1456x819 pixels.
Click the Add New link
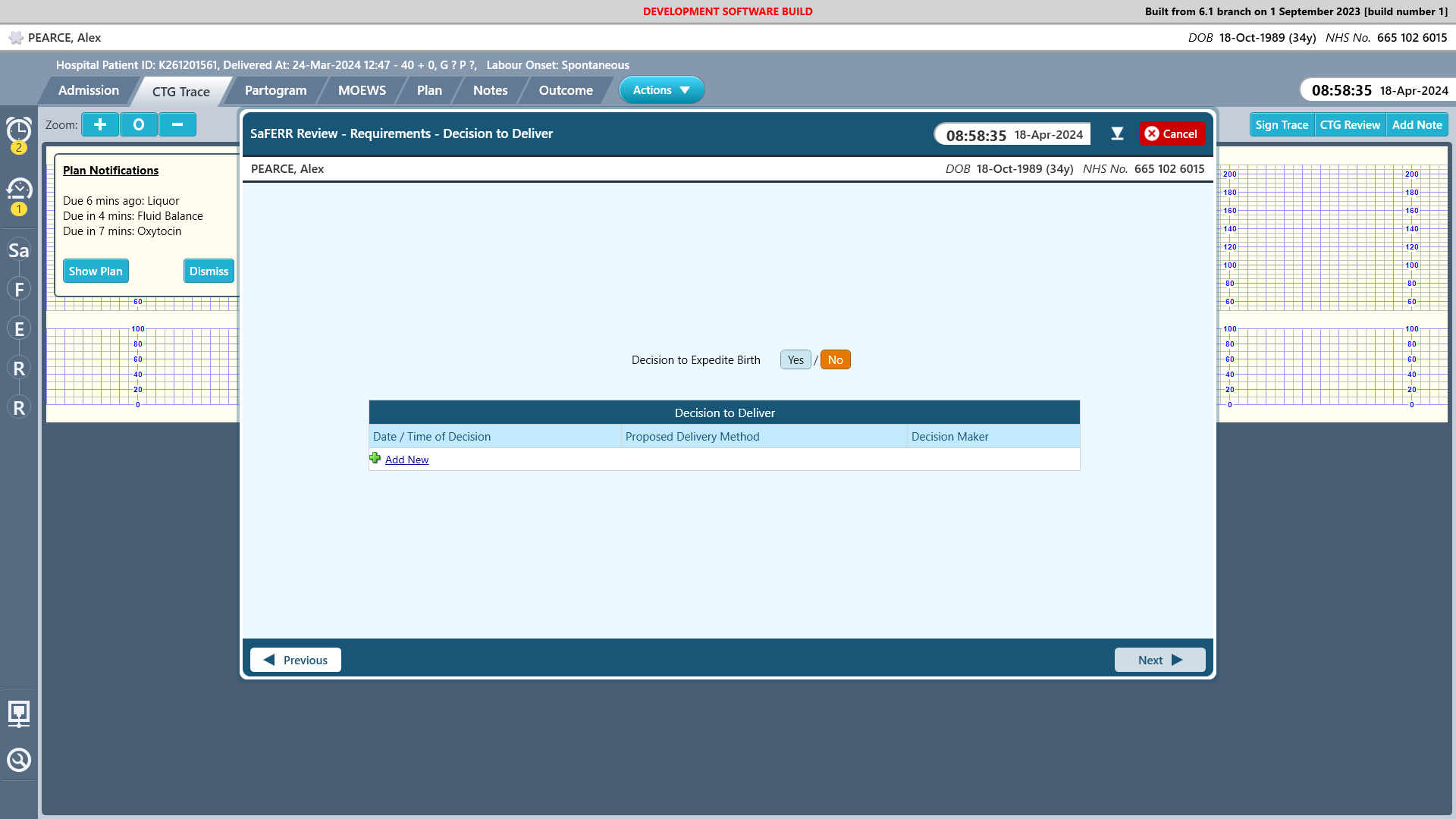pyautogui.click(x=406, y=460)
